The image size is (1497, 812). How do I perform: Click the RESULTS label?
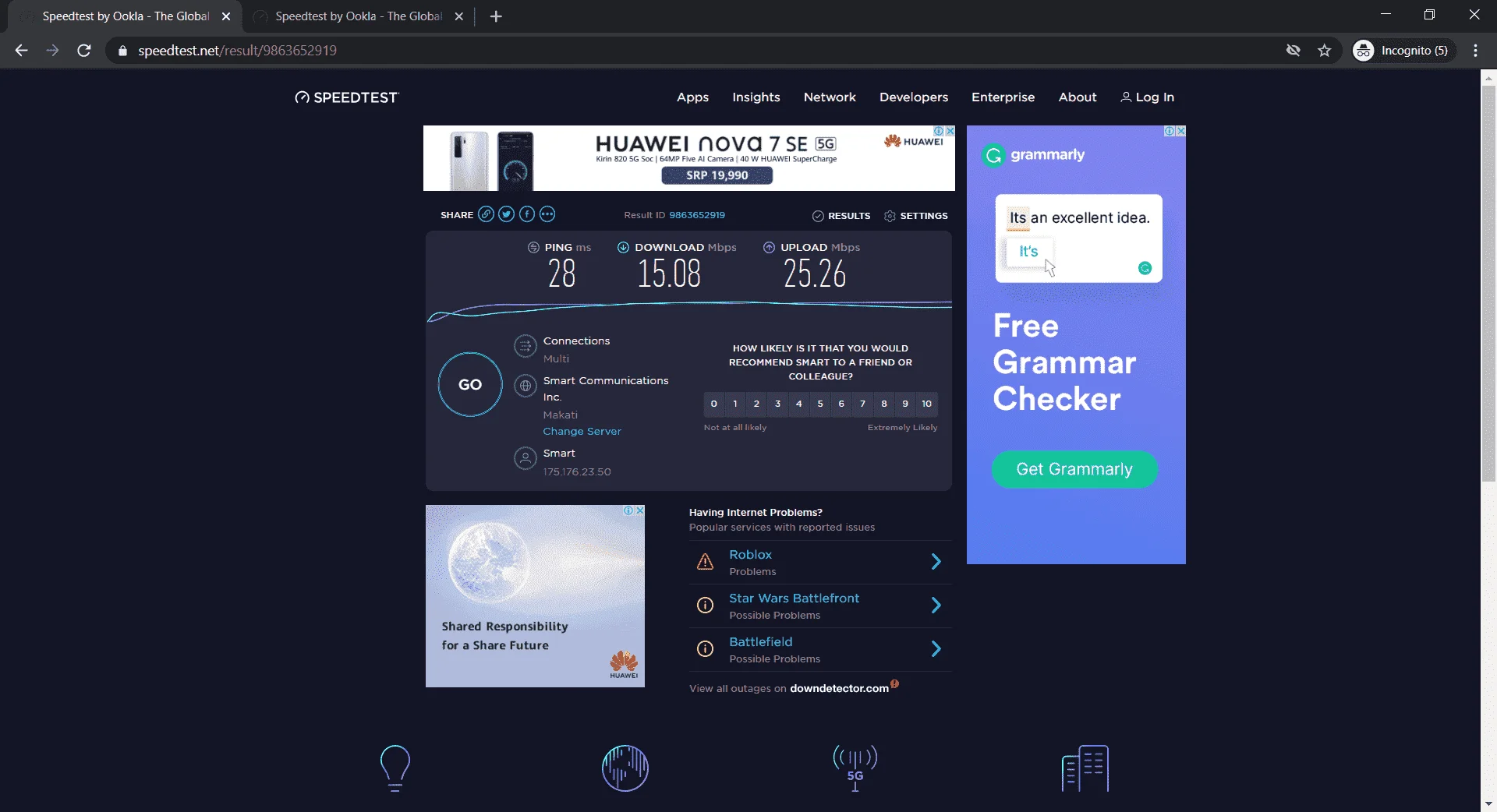(x=849, y=216)
